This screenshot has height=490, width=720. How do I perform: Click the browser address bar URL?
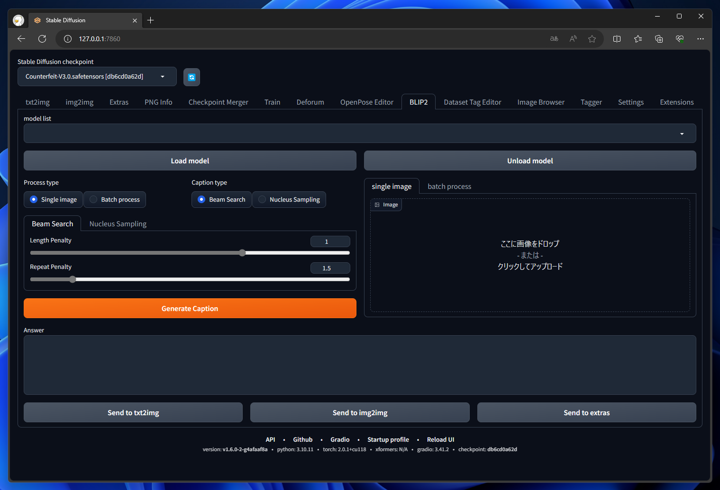tap(99, 39)
